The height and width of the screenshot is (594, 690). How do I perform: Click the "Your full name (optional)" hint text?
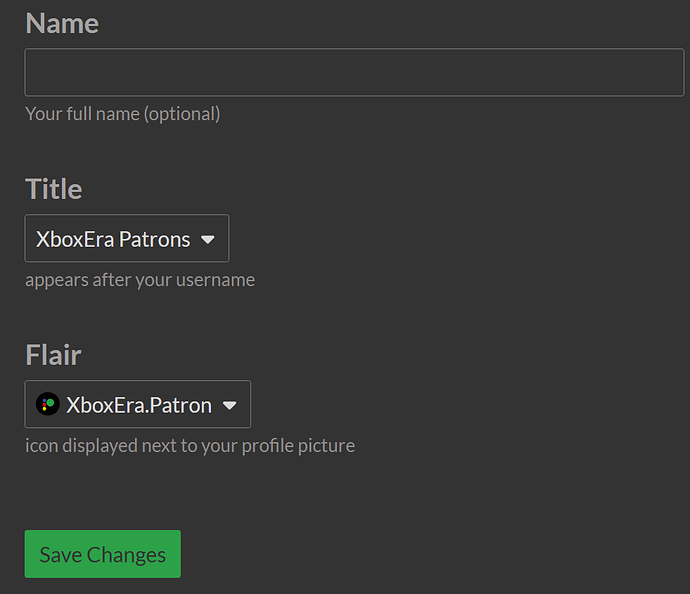click(x=123, y=114)
